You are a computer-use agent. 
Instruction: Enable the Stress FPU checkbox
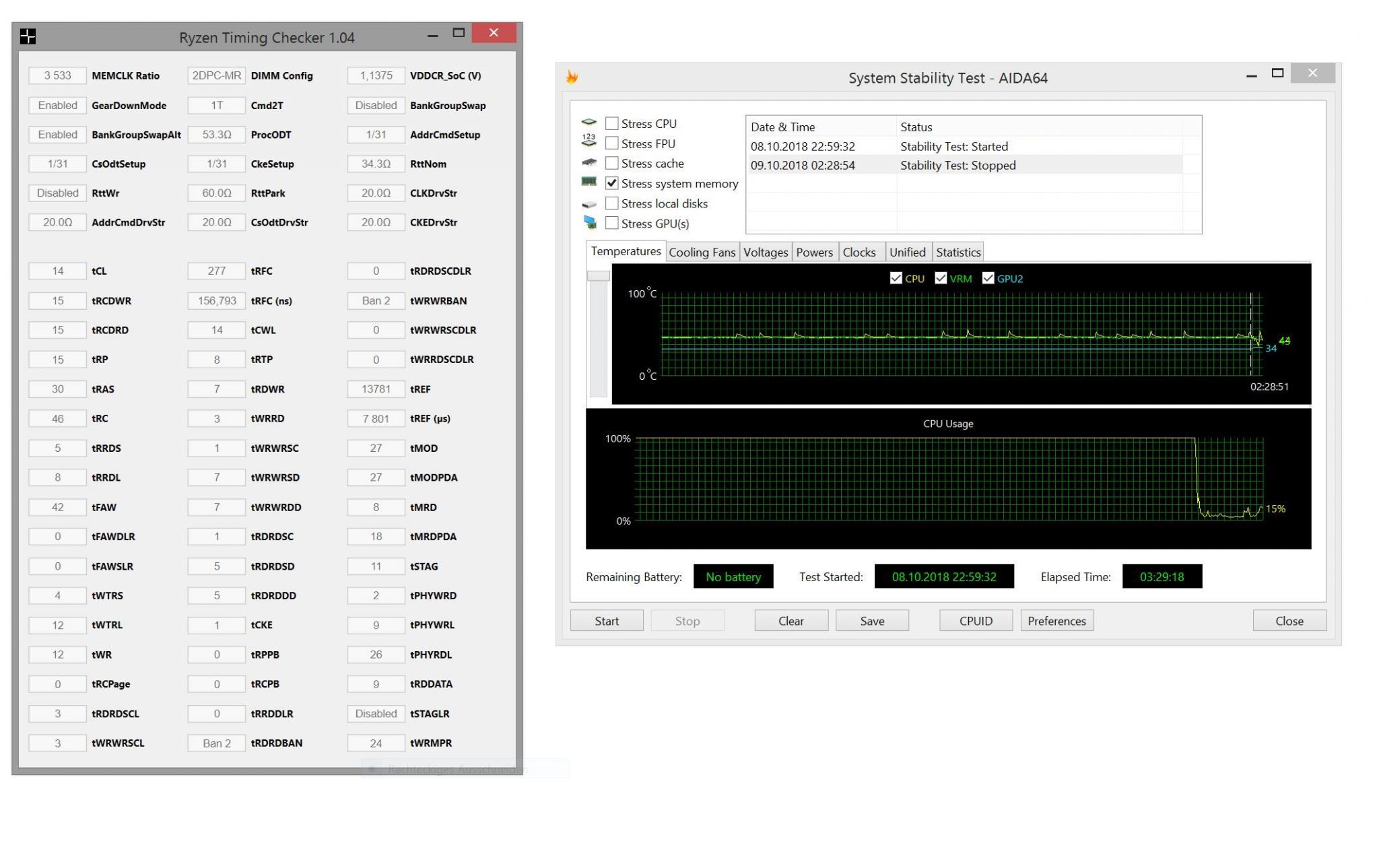click(x=612, y=143)
